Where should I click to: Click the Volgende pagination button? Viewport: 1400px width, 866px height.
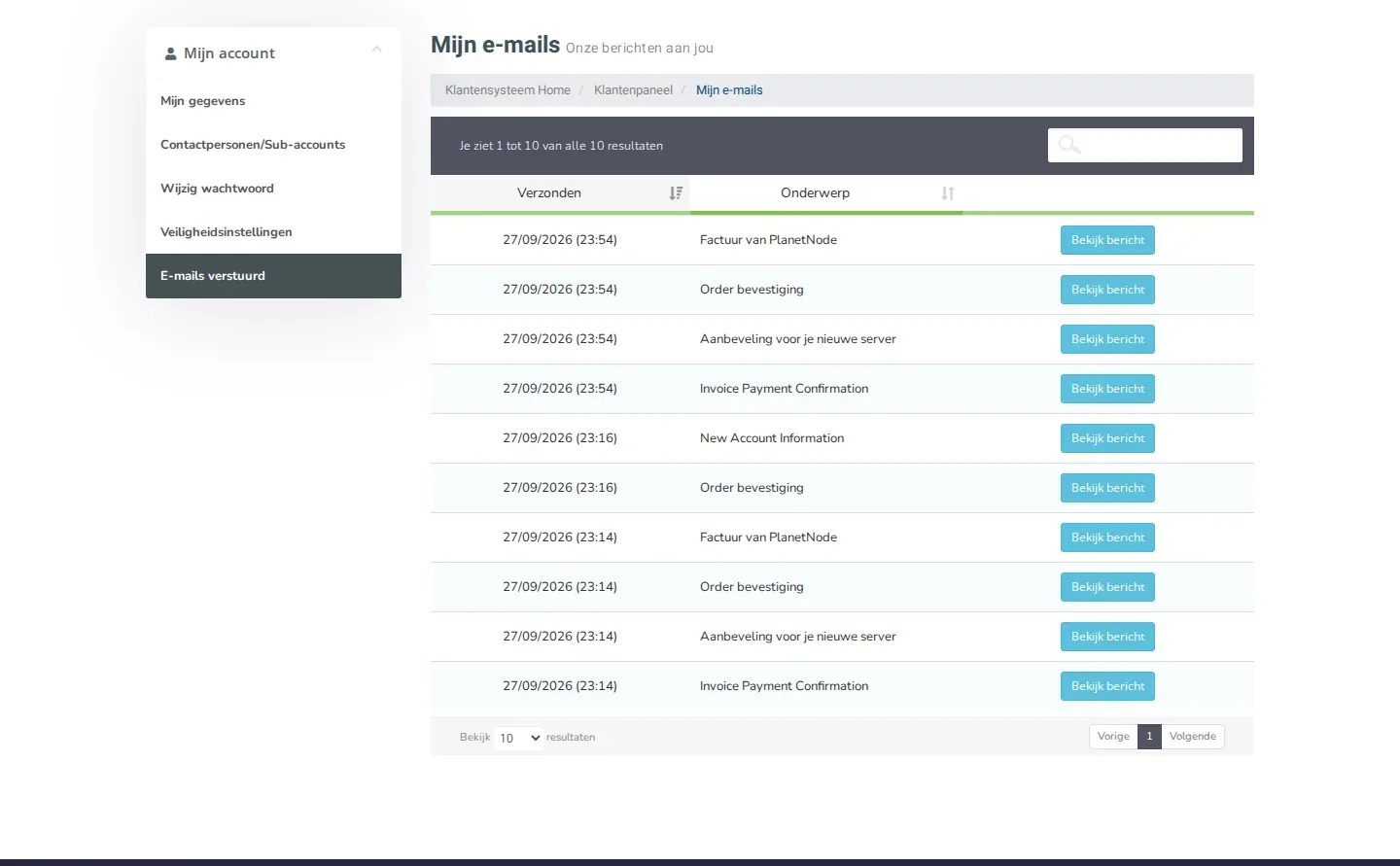[1193, 737]
